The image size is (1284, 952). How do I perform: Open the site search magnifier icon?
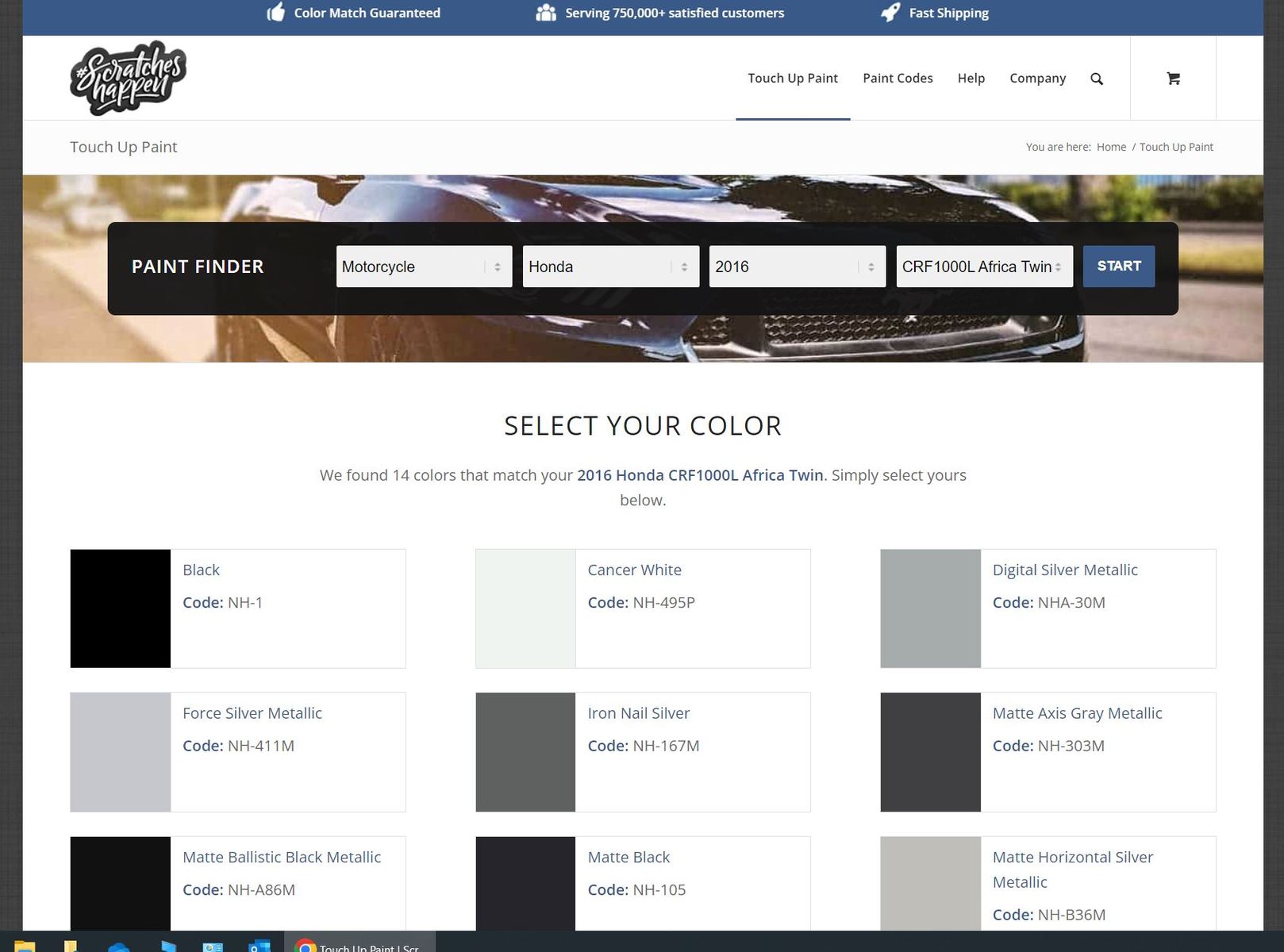(x=1097, y=79)
